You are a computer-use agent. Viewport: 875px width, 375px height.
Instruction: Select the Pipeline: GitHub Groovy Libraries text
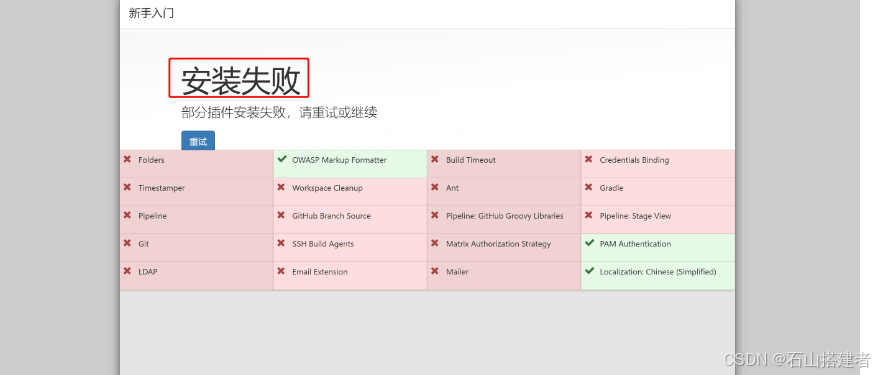pos(505,216)
